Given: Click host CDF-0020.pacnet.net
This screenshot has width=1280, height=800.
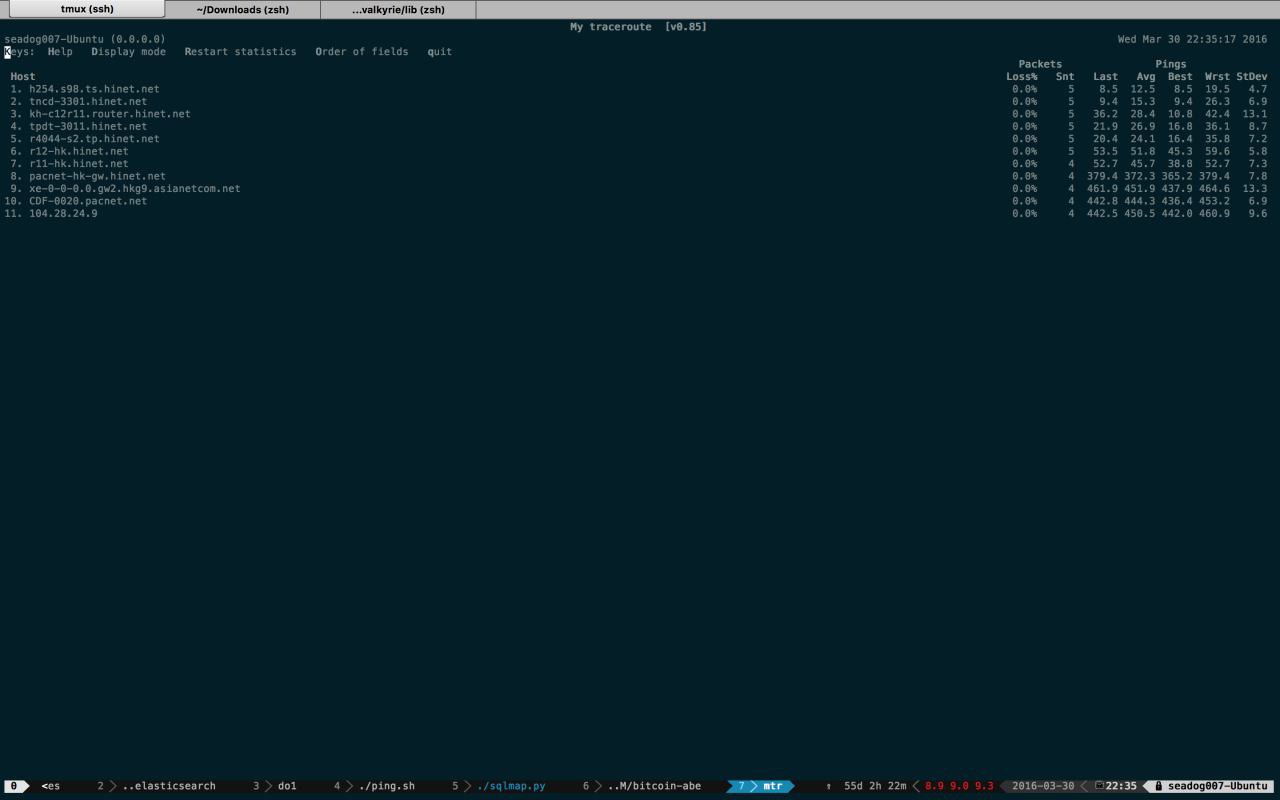Looking at the screenshot, I should point(88,201).
